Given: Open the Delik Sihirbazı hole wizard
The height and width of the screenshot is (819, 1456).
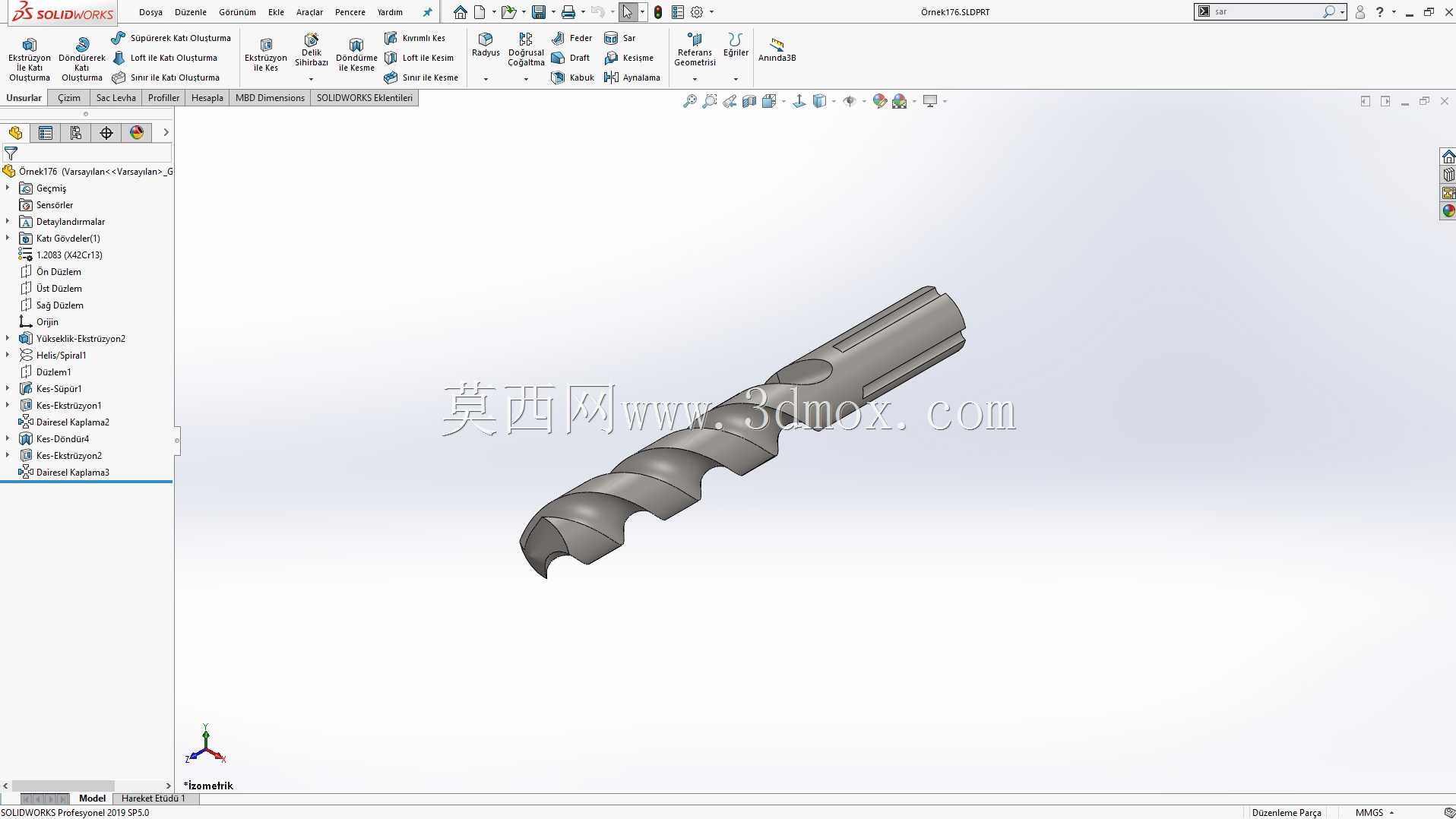Looking at the screenshot, I should point(312,49).
